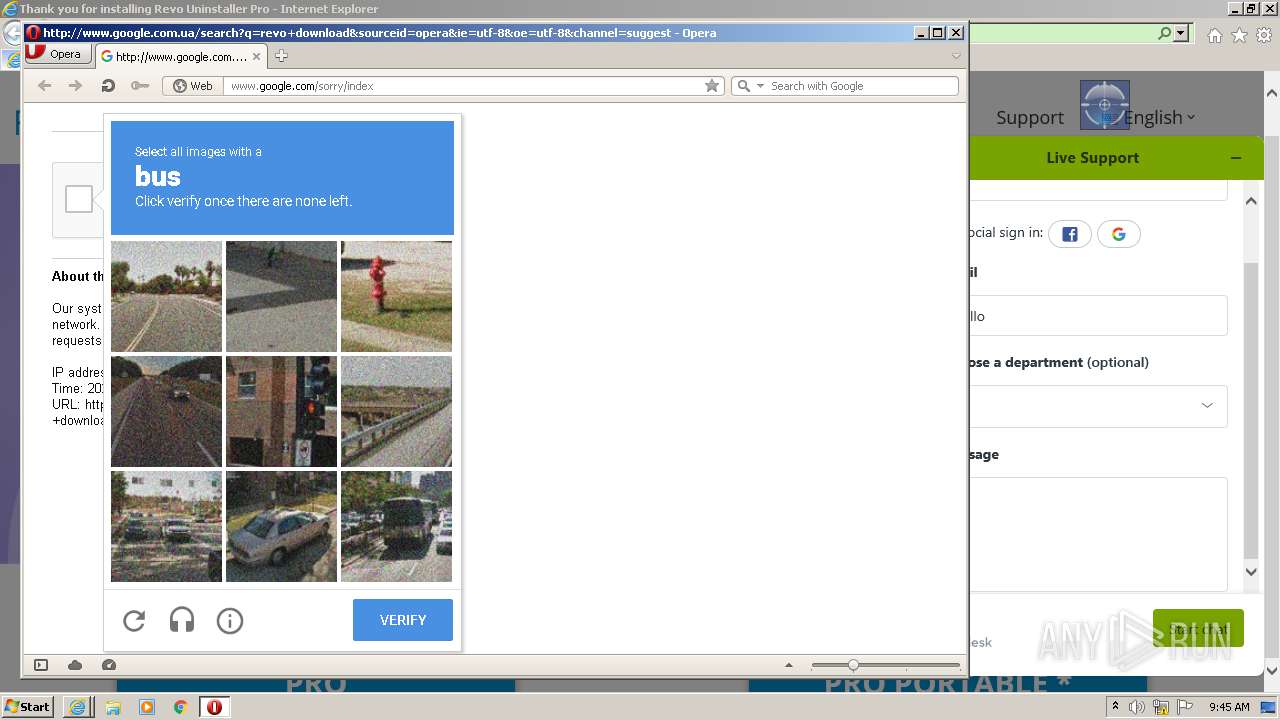This screenshot has height=720, width=1280.
Task: Open Windows Explorer from taskbar
Action: click(113, 707)
